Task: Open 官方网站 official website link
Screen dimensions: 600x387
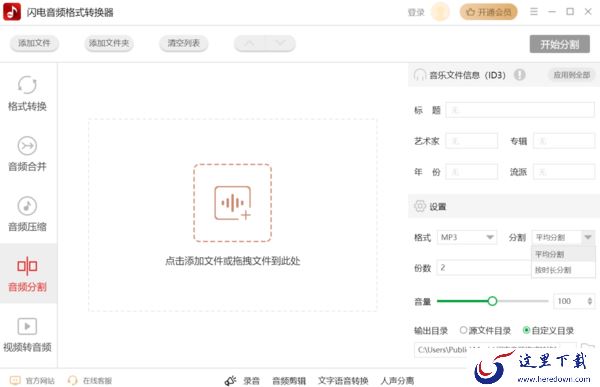Action: (32, 380)
